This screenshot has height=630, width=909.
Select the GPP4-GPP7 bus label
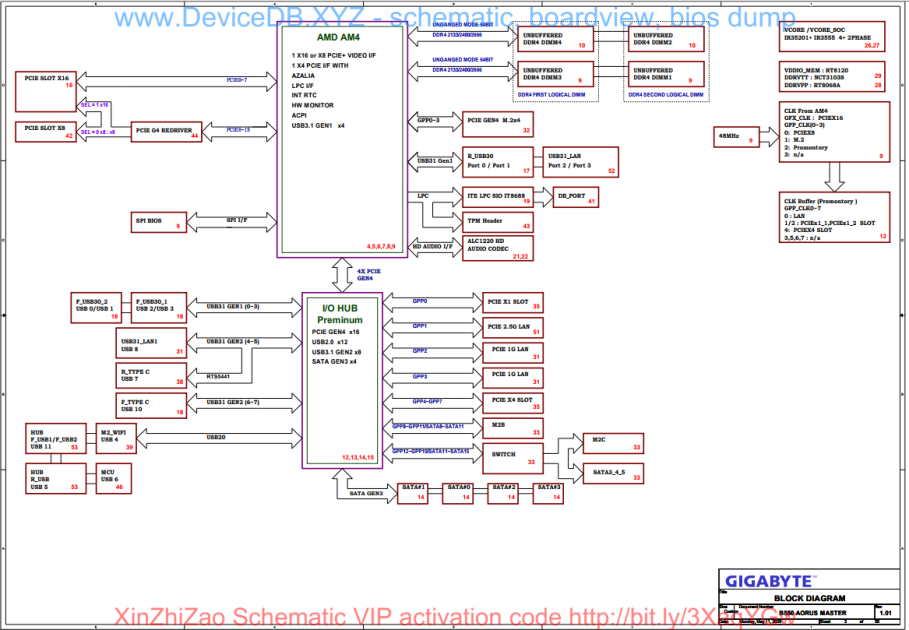pos(427,402)
